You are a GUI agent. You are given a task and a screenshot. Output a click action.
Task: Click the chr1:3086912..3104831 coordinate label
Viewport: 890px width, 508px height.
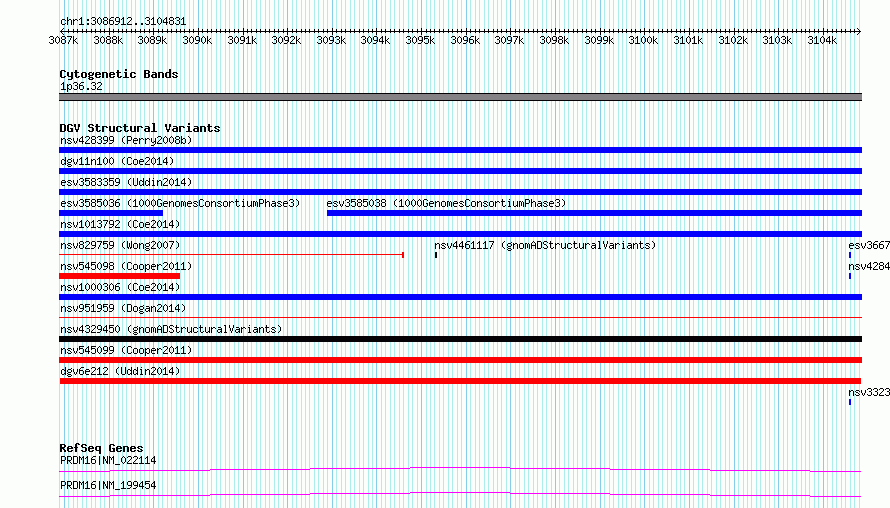point(123,21)
